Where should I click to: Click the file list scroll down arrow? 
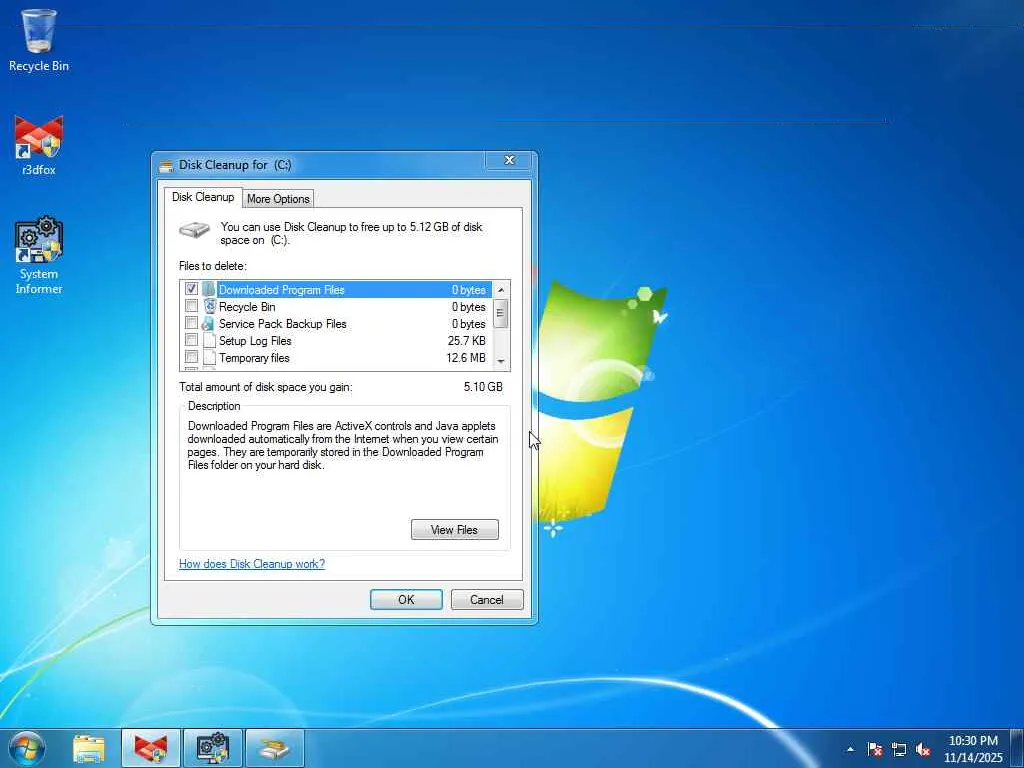pyautogui.click(x=501, y=361)
